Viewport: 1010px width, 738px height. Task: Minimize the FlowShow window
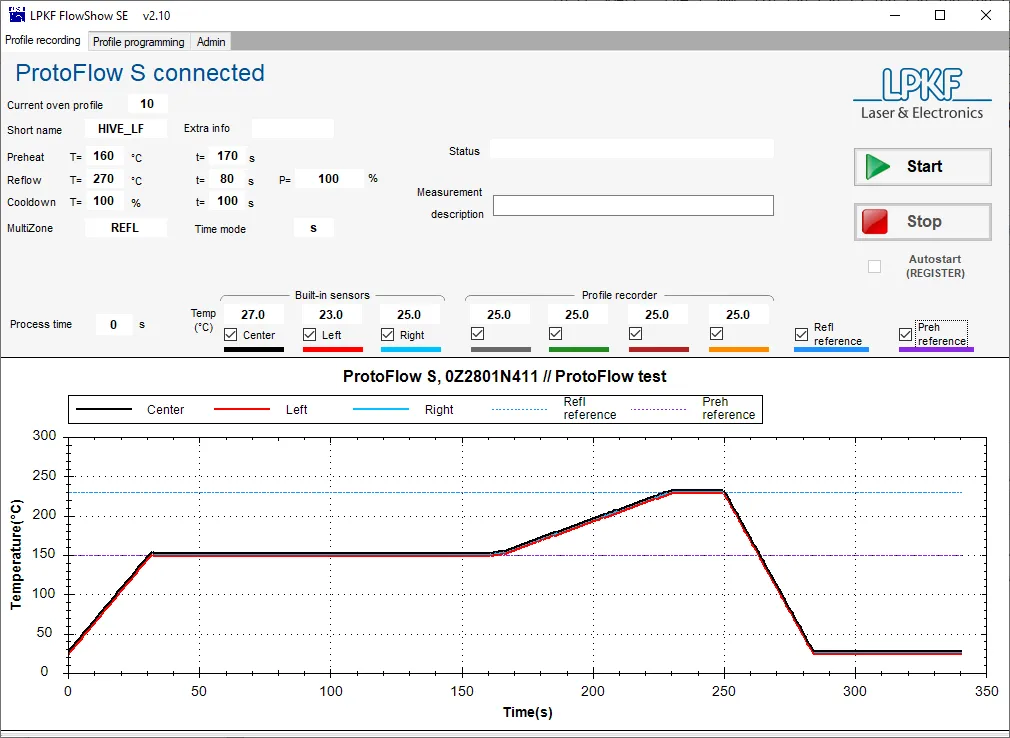(895, 15)
